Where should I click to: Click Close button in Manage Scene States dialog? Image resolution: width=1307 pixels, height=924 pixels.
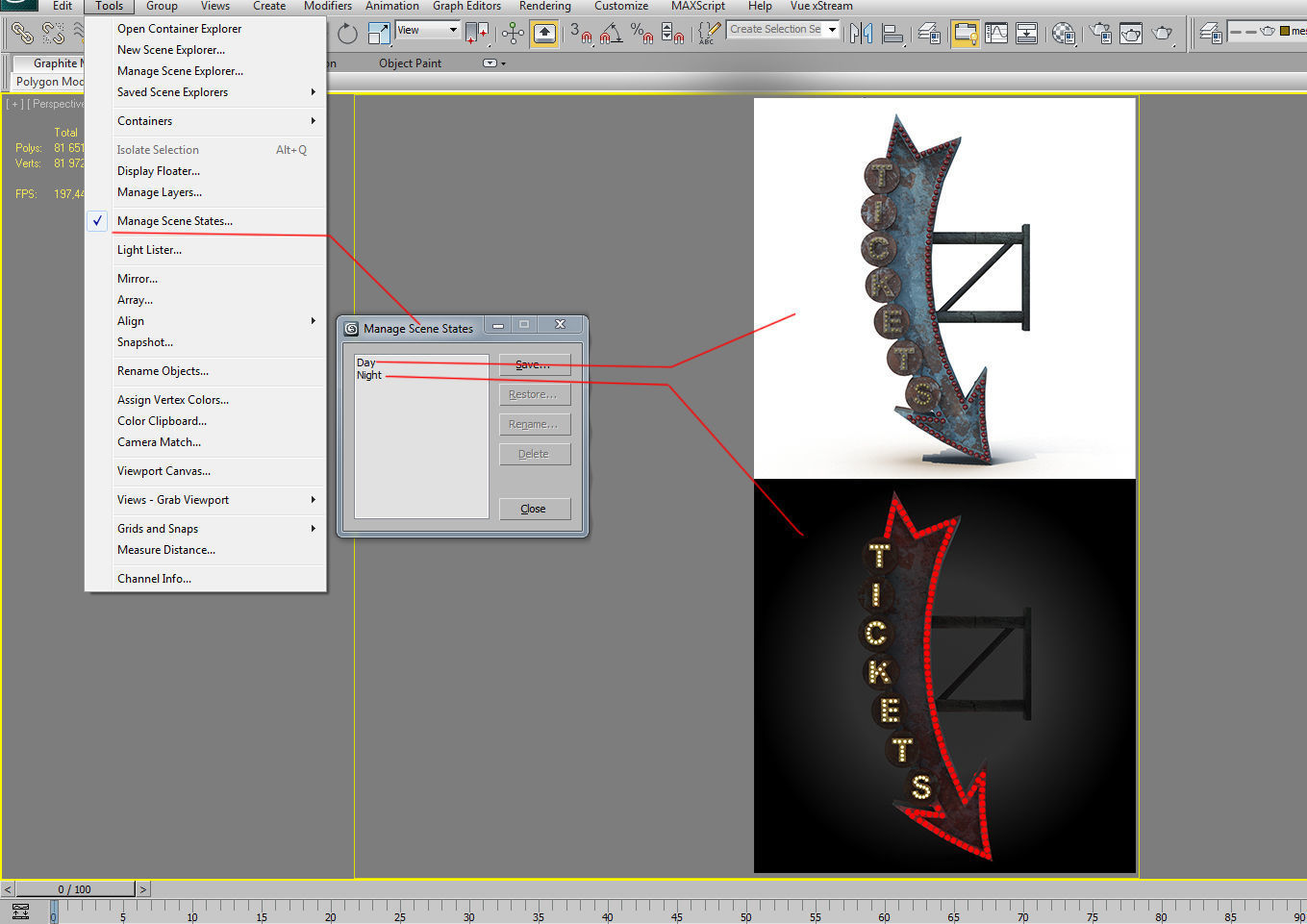(535, 509)
